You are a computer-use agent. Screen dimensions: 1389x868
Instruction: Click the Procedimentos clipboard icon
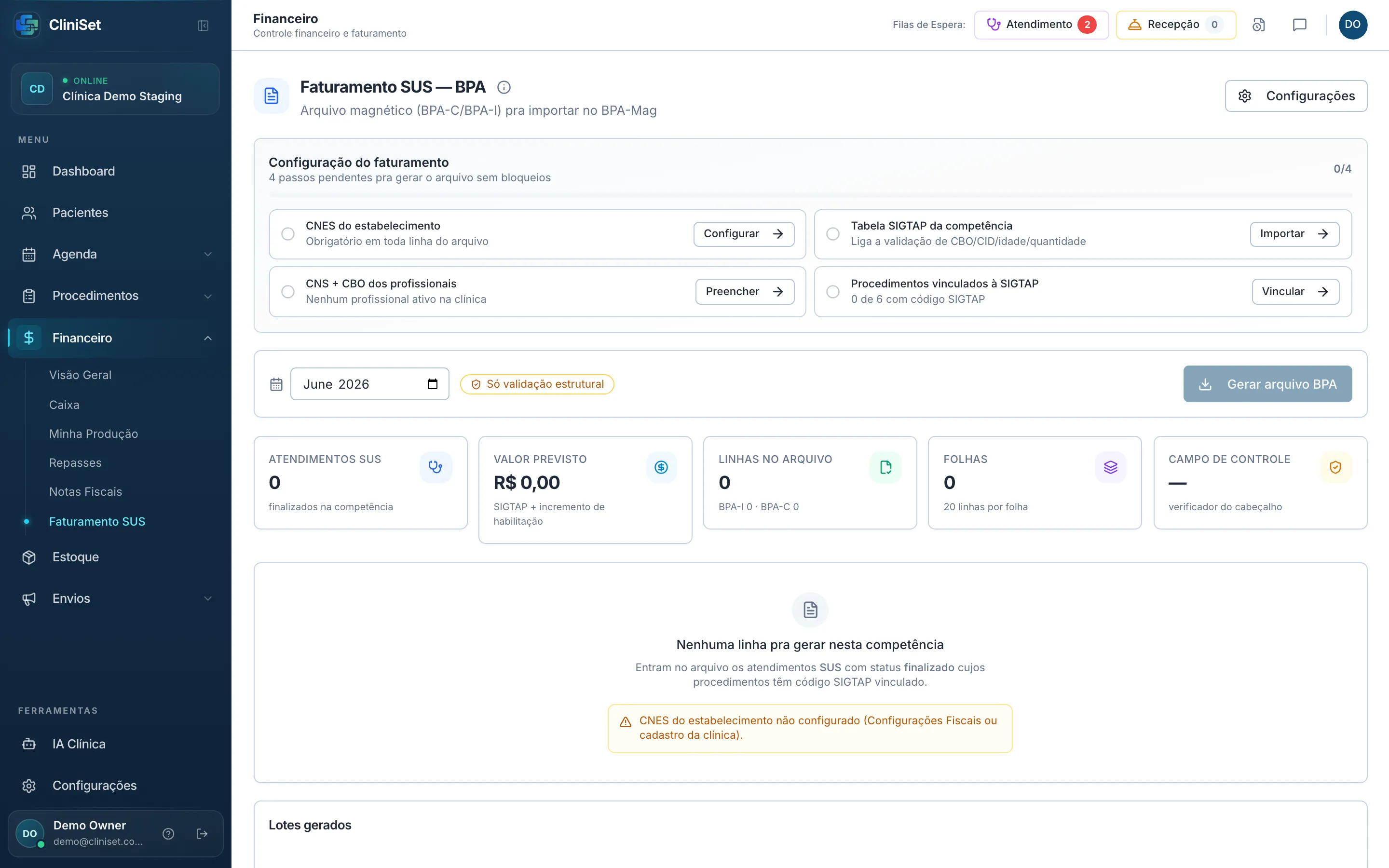(x=29, y=296)
